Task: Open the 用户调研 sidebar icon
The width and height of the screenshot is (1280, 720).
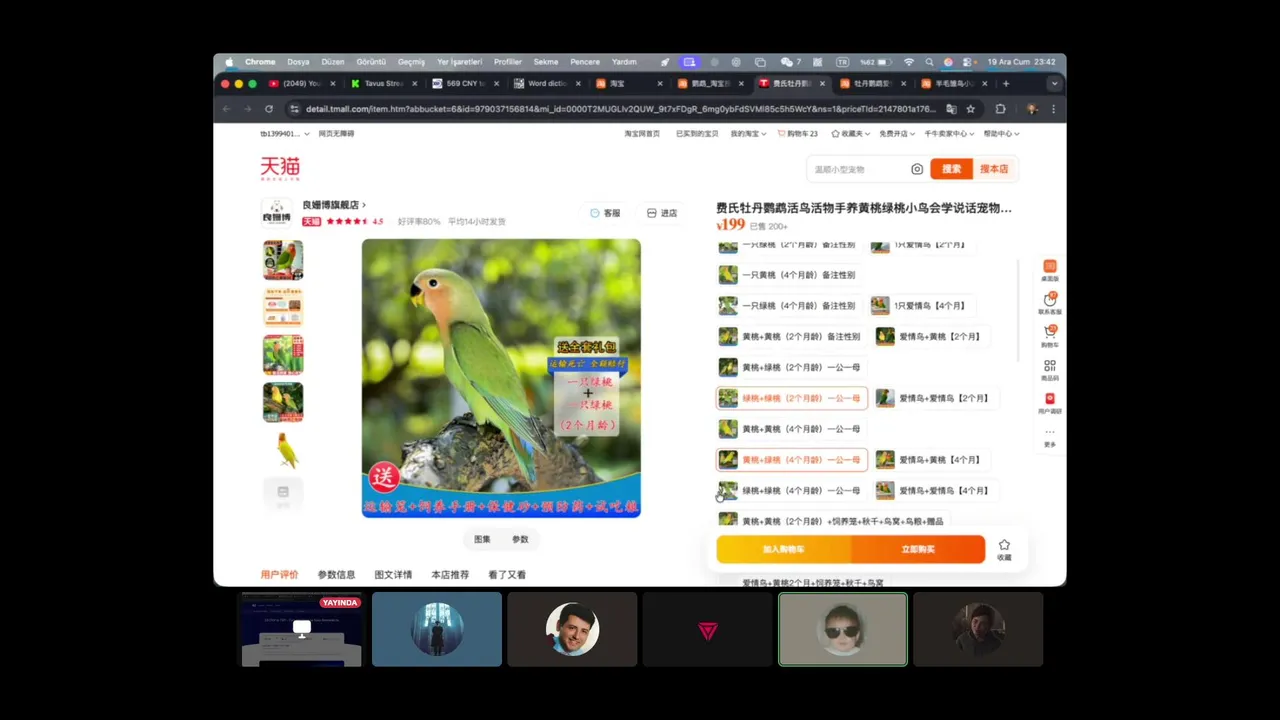Action: 1050,403
